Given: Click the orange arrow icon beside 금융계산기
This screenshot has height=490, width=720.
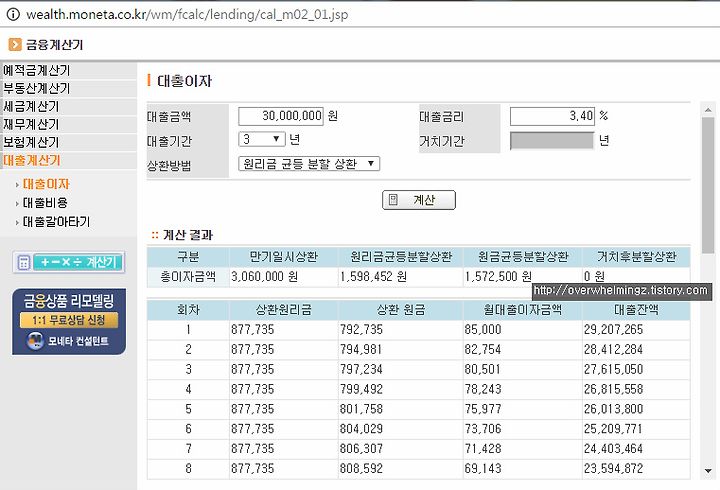Looking at the screenshot, I should (15, 45).
